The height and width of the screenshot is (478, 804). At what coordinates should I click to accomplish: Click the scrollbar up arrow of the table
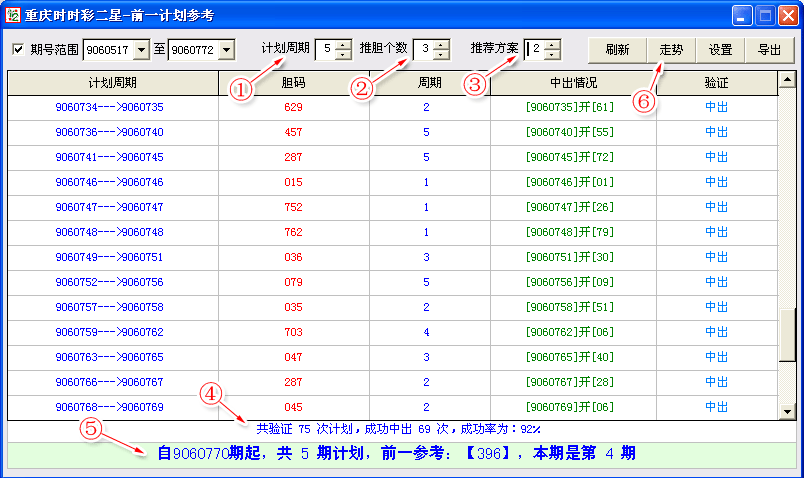[787, 79]
